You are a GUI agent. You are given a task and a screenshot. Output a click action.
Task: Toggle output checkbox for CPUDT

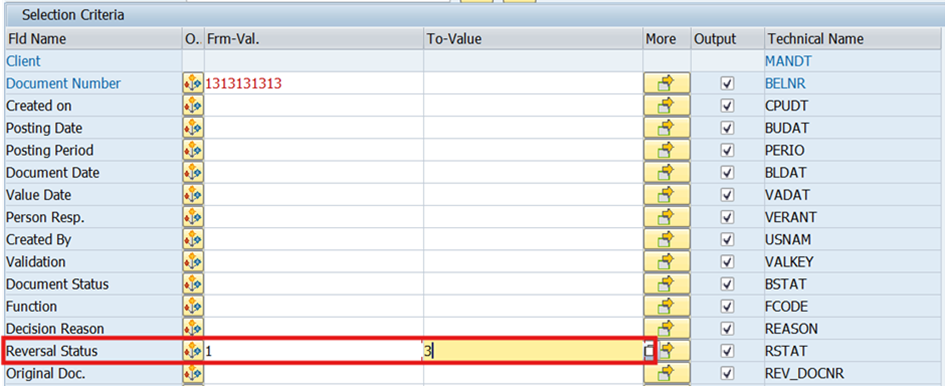pos(727,106)
